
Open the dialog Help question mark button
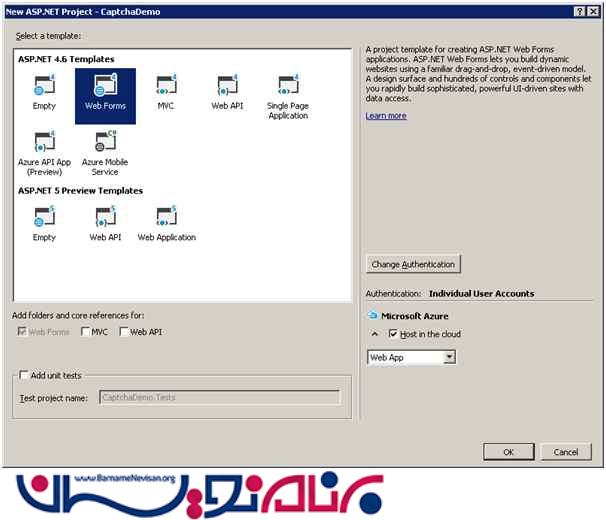click(579, 12)
